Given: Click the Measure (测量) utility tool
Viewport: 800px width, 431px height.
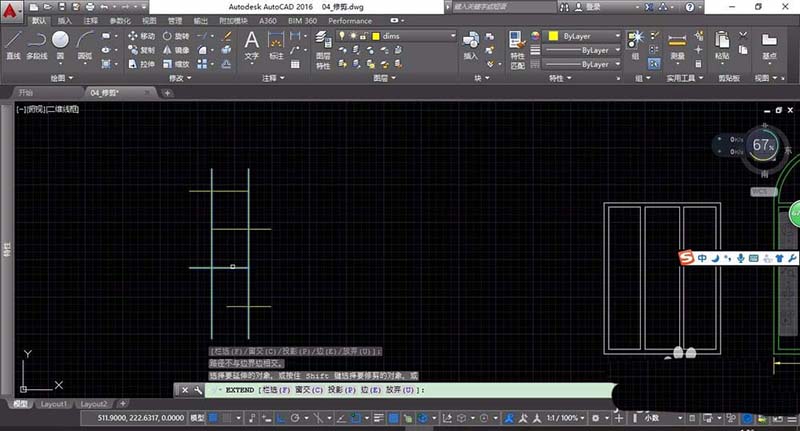Looking at the screenshot, I should click(677, 42).
